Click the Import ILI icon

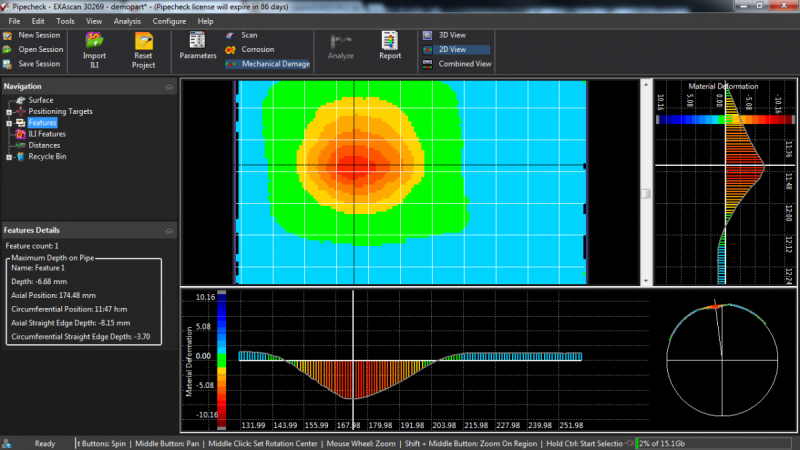(x=95, y=42)
